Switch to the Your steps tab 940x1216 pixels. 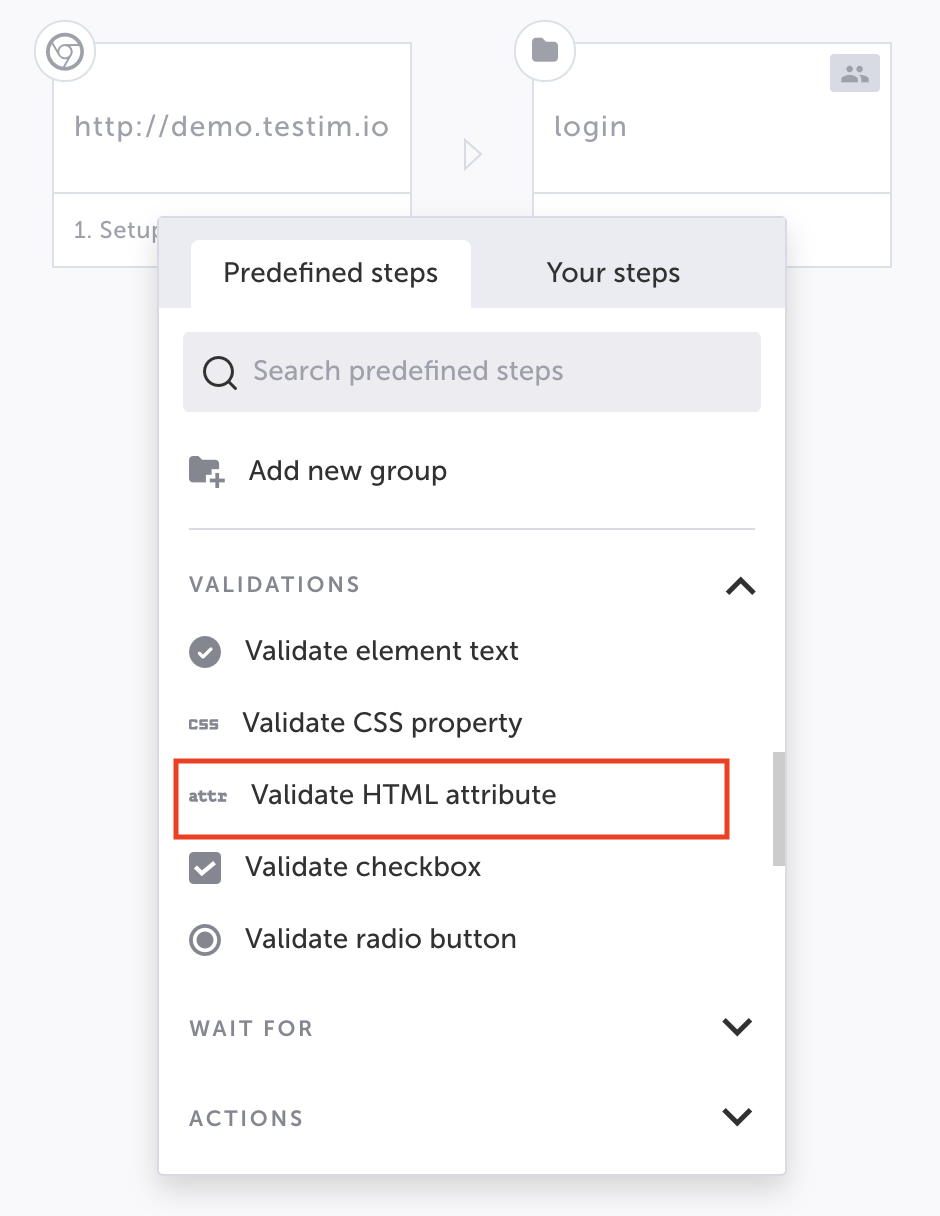pyautogui.click(x=613, y=273)
